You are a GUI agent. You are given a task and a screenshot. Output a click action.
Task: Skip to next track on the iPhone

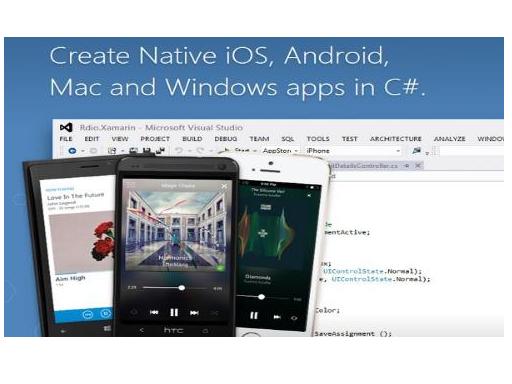pyautogui.click(x=277, y=317)
